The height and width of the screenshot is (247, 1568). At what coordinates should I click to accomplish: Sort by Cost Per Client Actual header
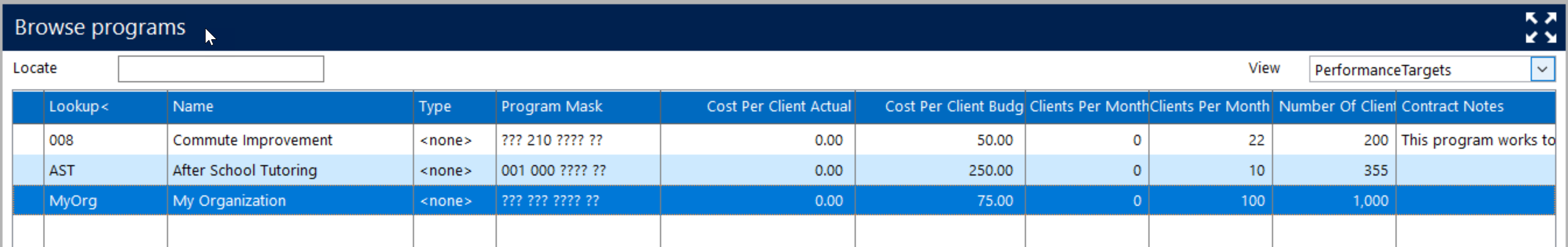point(757,106)
